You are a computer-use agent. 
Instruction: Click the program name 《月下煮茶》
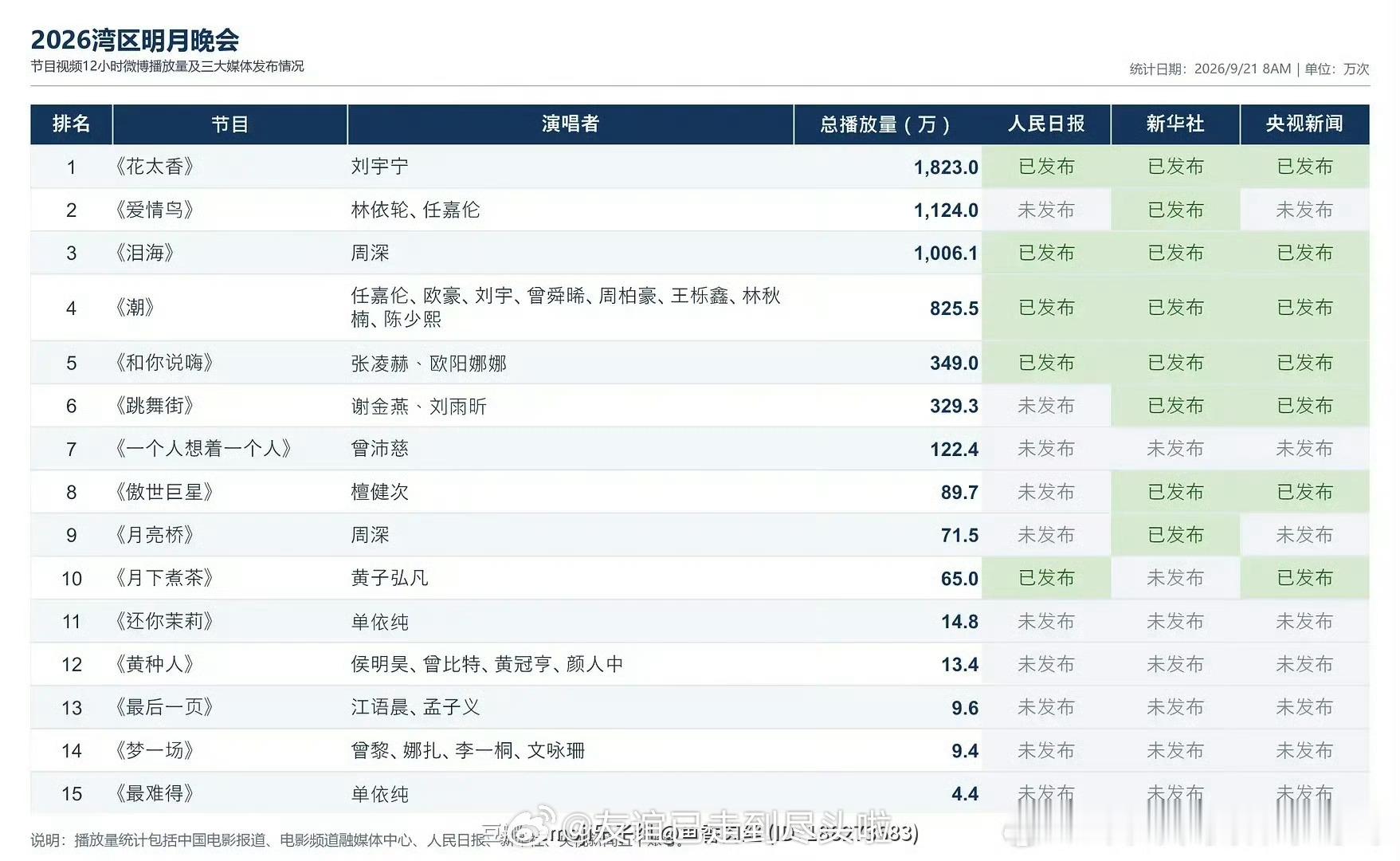(x=164, y=578)
